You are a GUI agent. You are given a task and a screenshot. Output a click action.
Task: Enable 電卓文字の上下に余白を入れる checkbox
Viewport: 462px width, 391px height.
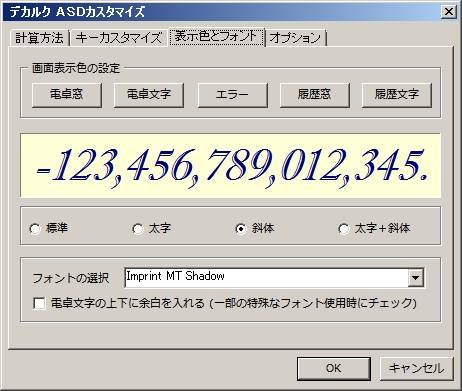pos(40,304)
